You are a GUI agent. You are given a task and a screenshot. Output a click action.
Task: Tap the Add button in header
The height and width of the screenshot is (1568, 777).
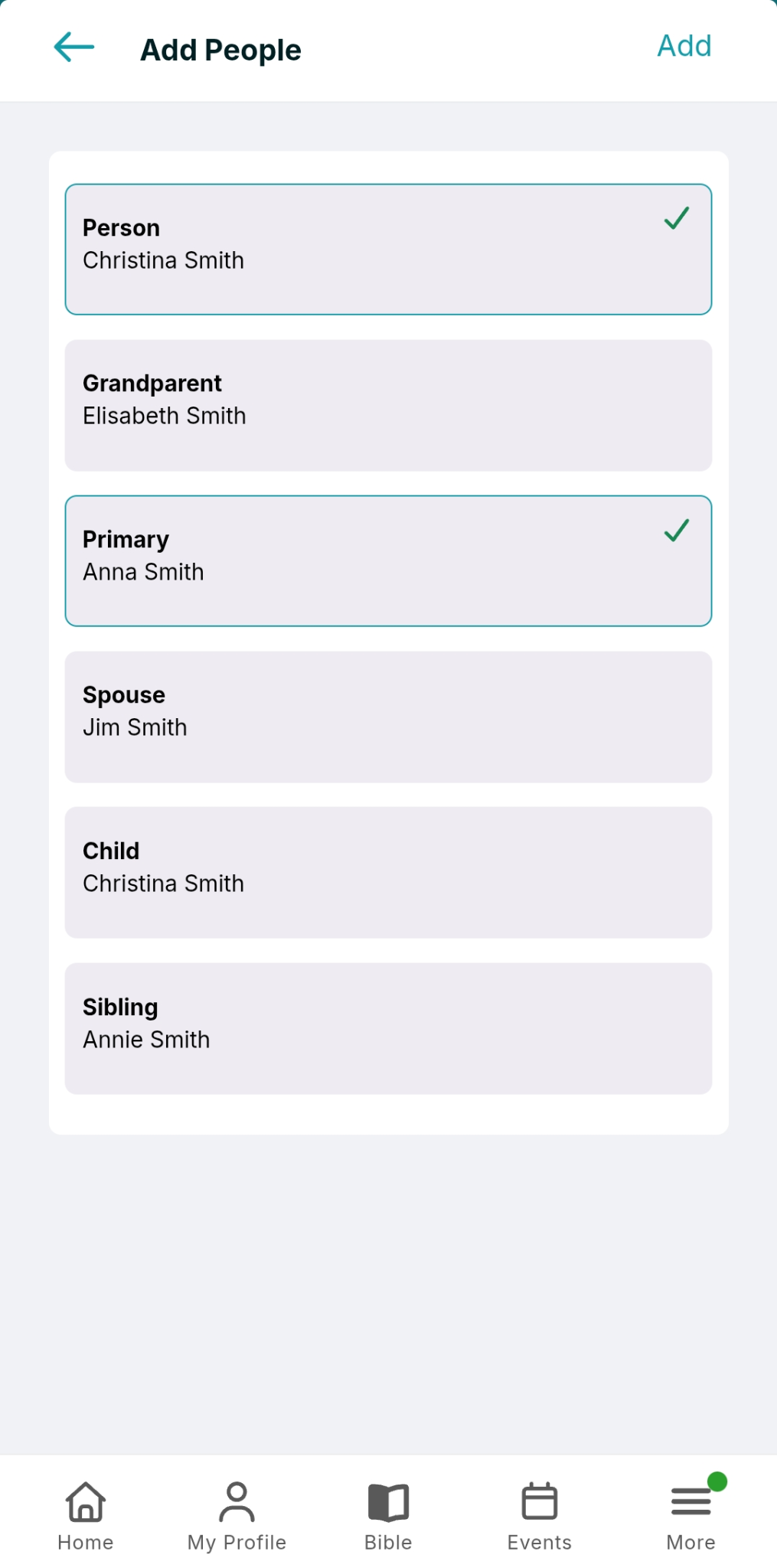coord(684,46)
